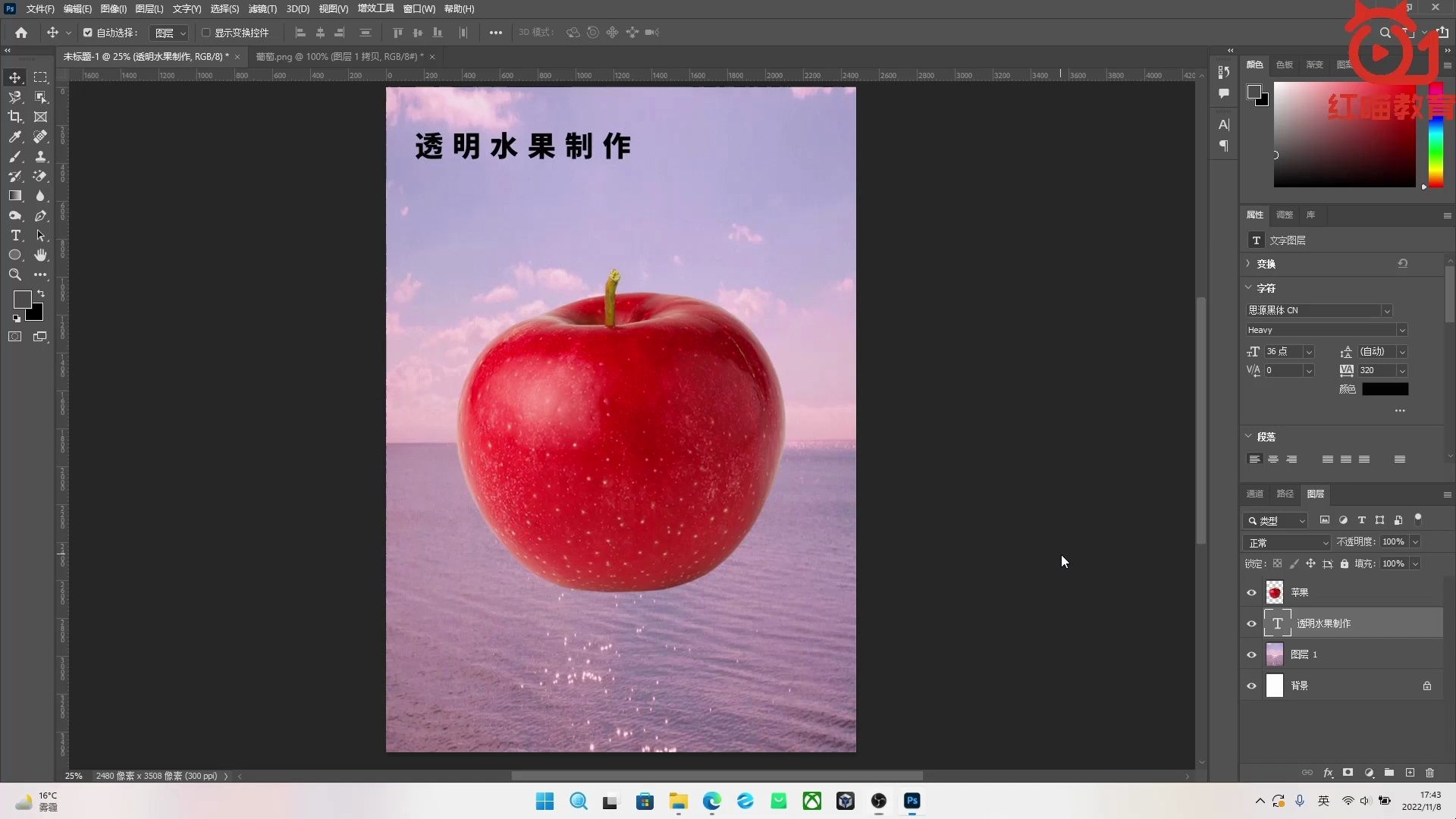
Task: Select the Horizontal Type tool
Action: [15, 235]
